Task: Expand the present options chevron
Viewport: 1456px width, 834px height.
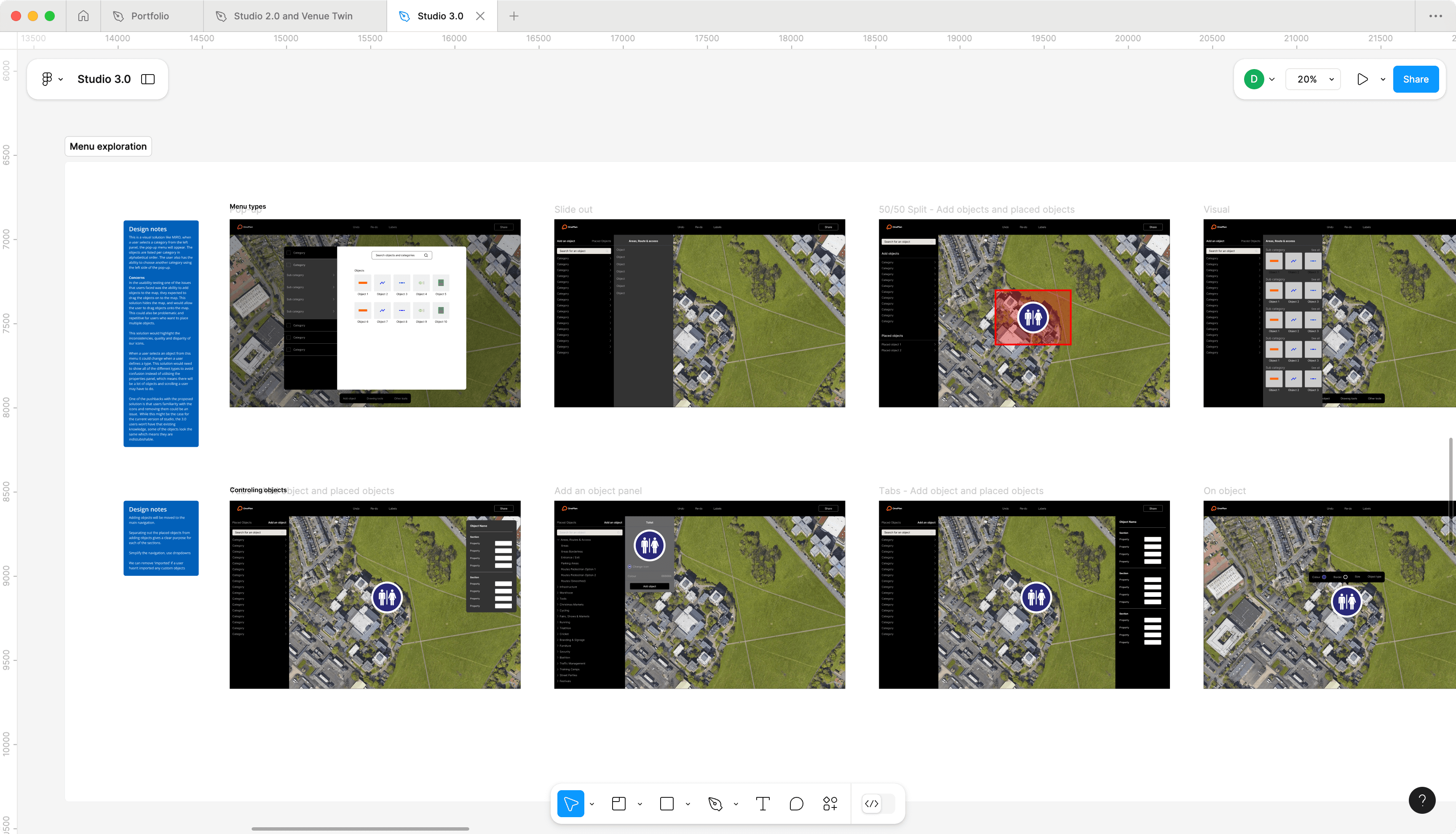Action: [1383, 80]
